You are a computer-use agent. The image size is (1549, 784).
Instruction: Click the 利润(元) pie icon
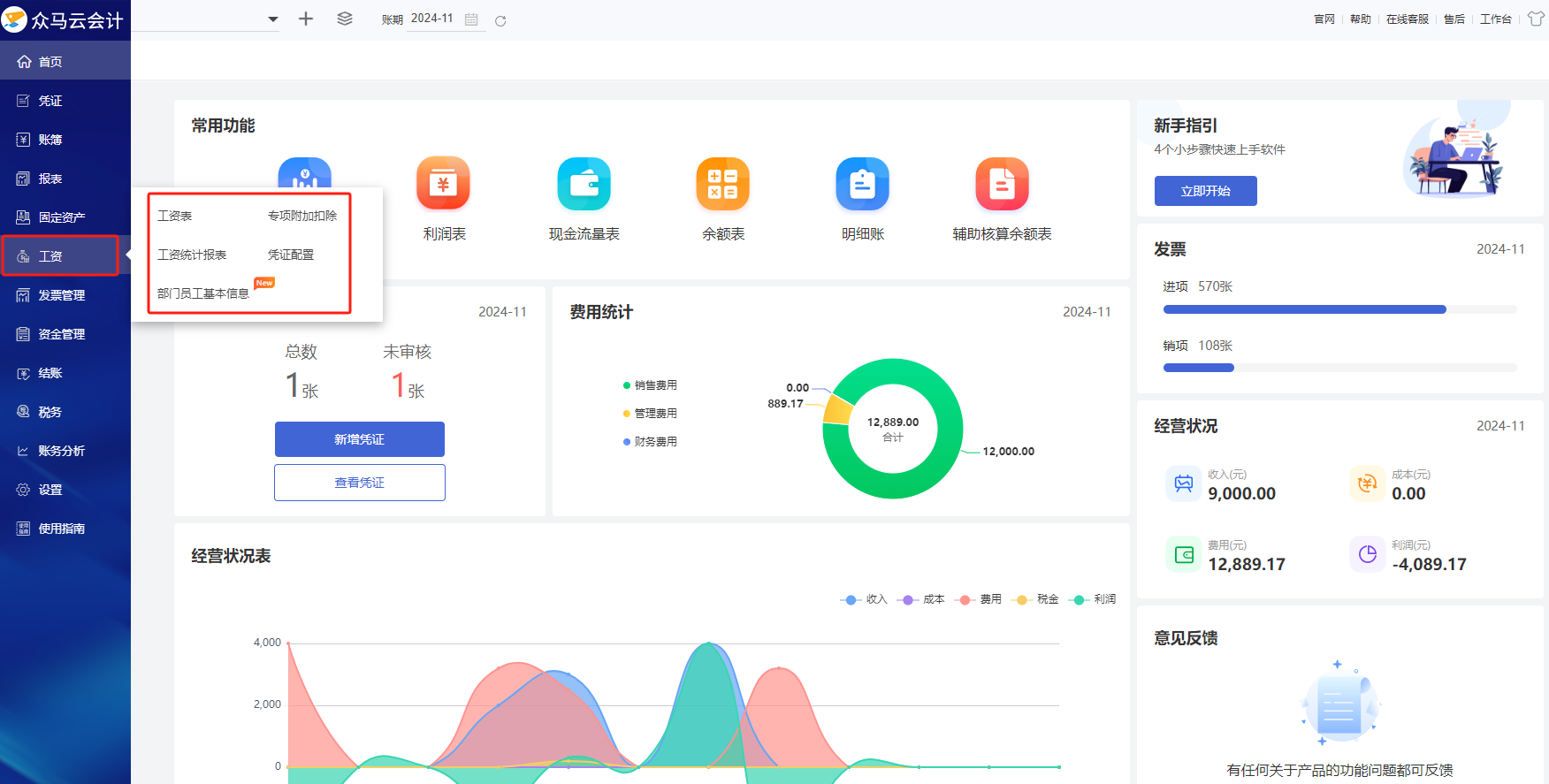tap(1368, 554)
